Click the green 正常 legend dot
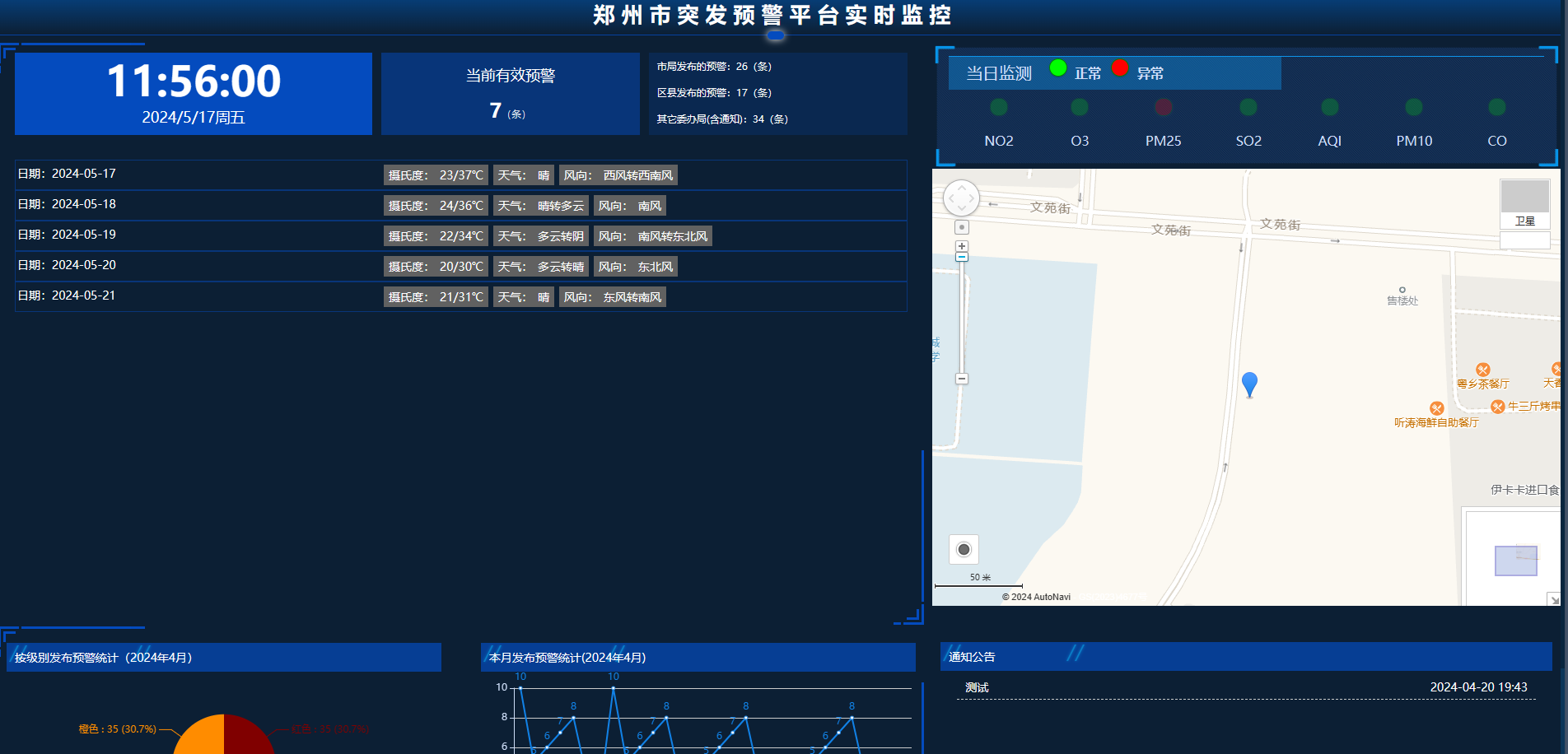1568x754 pixels. (x=1058, y=67)
